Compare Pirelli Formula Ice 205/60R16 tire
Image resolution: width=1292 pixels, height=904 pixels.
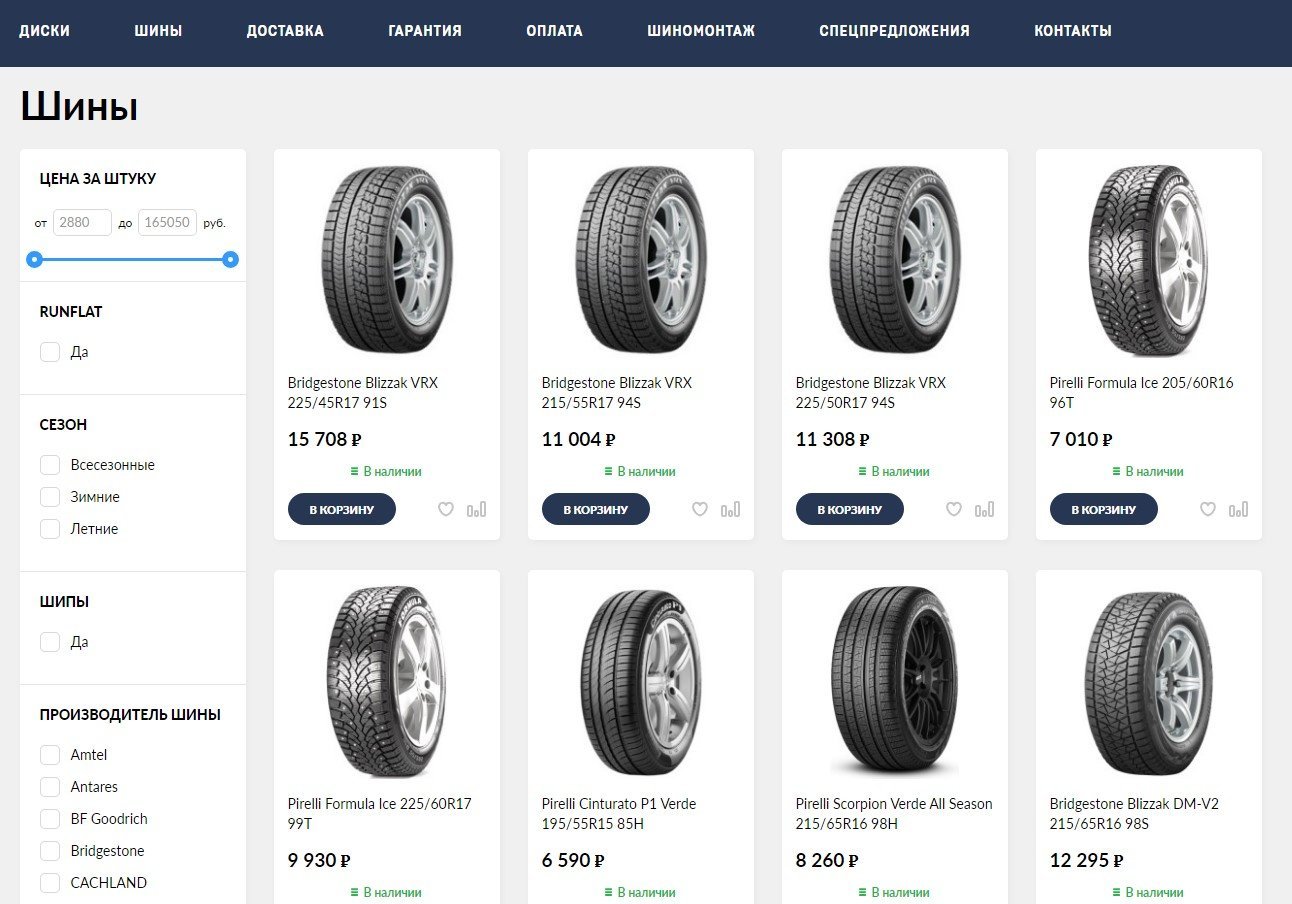(1239, 510)
